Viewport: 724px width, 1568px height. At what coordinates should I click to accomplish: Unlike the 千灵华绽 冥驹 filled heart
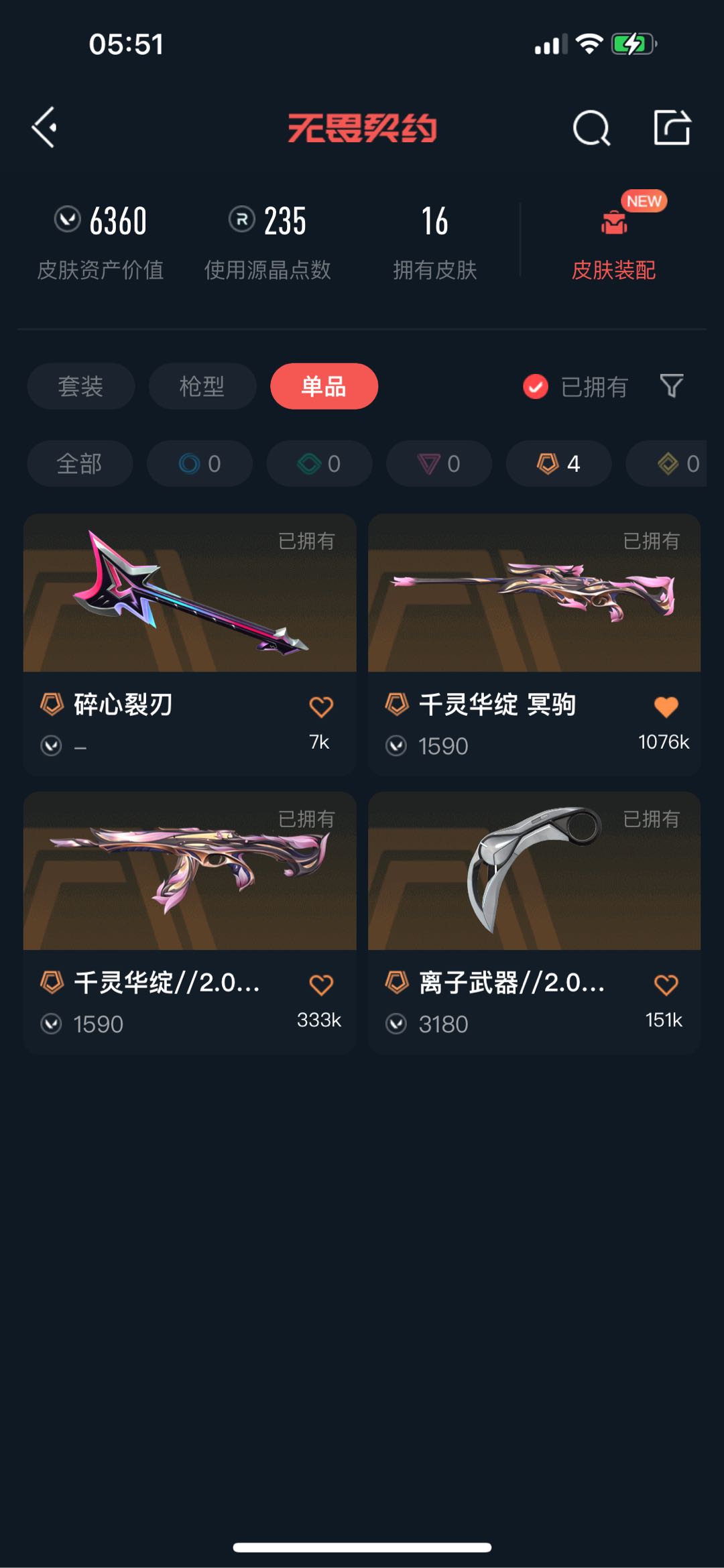[x=666, y=707]
